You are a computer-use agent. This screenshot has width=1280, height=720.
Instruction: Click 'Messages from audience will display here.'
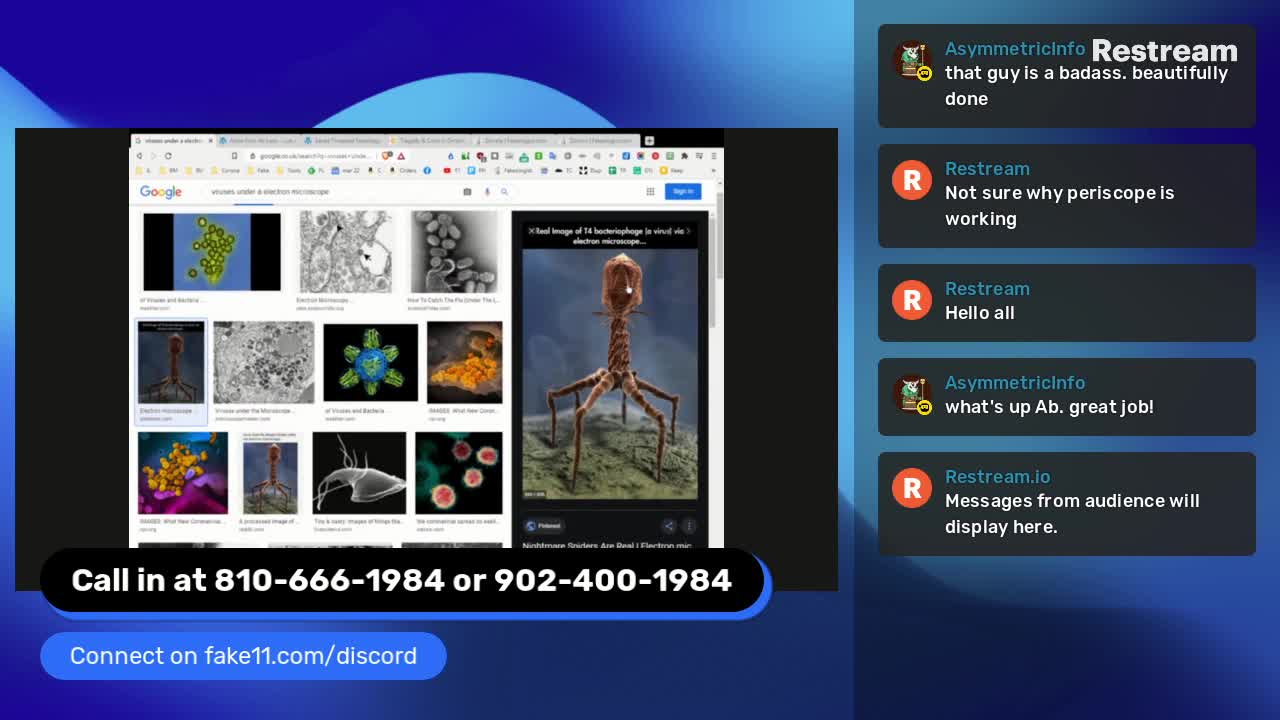pos(1072,514)
